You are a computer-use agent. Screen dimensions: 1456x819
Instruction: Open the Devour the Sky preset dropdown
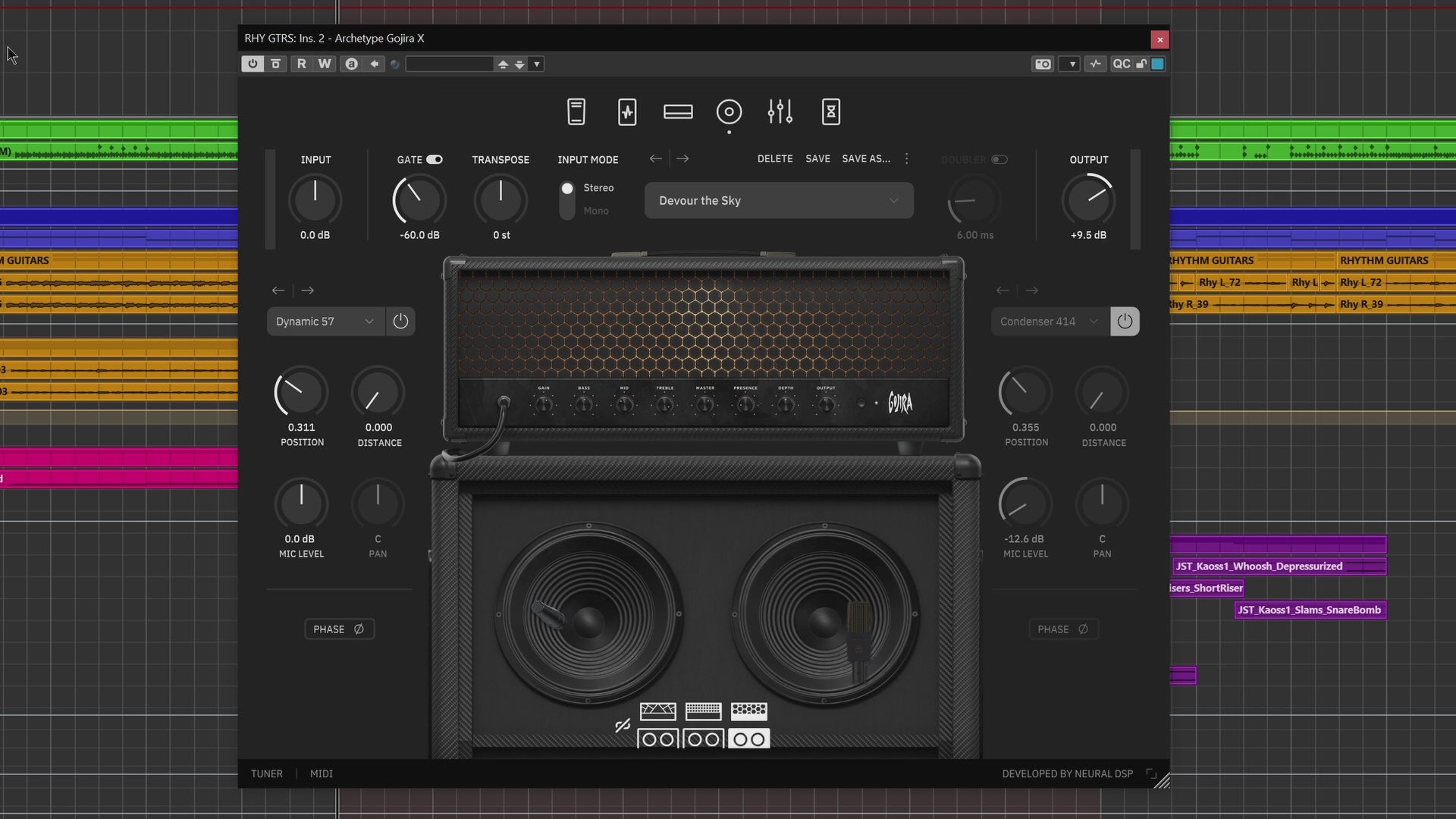(779, 201)
